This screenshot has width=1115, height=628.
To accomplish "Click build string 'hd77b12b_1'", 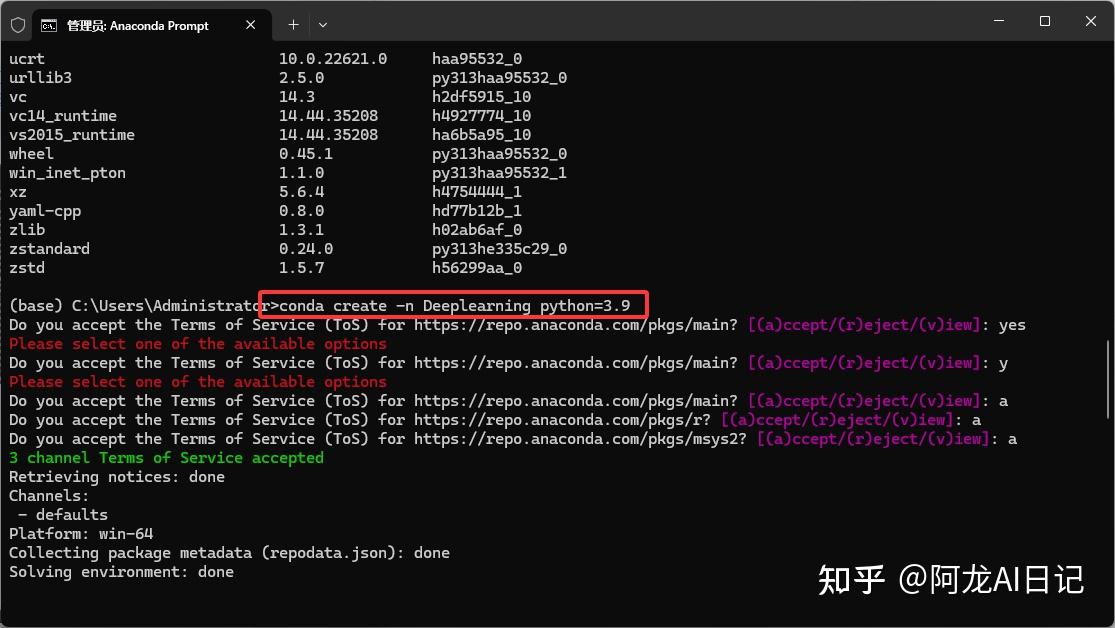I will click(477, 211).
